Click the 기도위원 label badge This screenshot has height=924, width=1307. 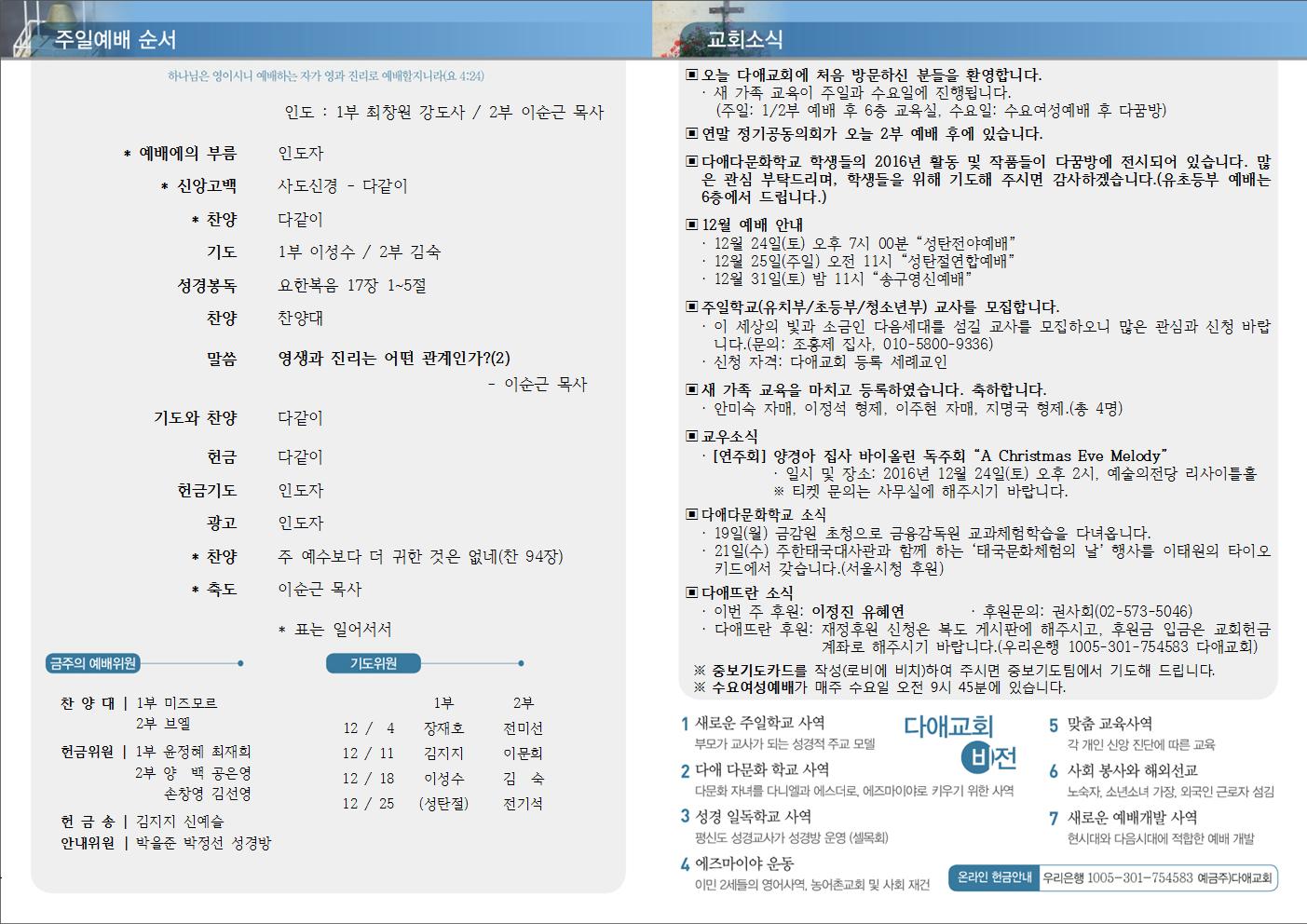373,663
